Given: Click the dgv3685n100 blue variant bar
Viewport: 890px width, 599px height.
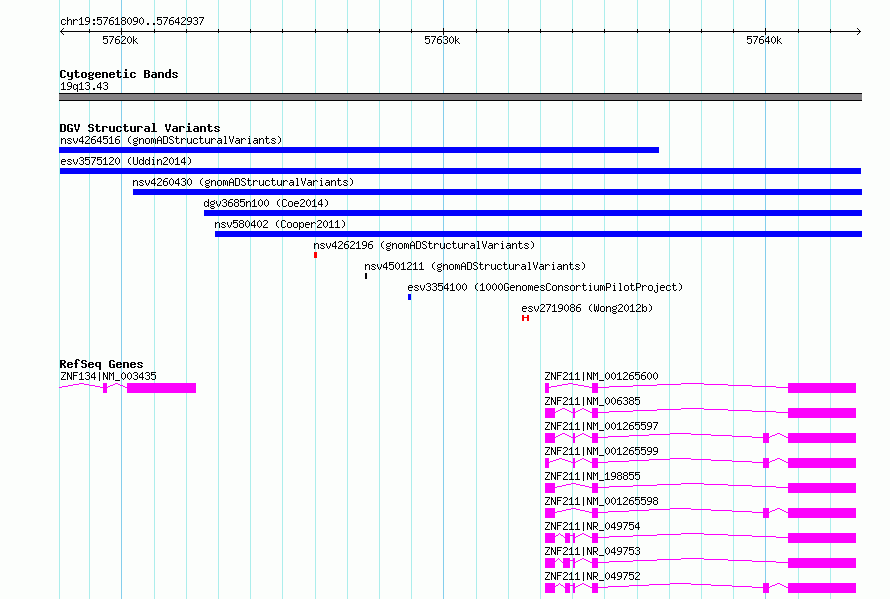Looking at the screenshot, I should tap(533, 213).
